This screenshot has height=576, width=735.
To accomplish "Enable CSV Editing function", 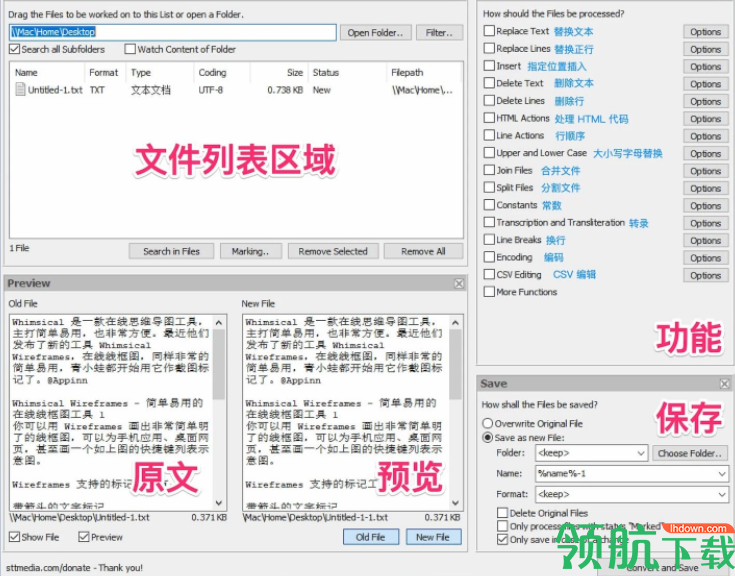I will pos(489,274).
